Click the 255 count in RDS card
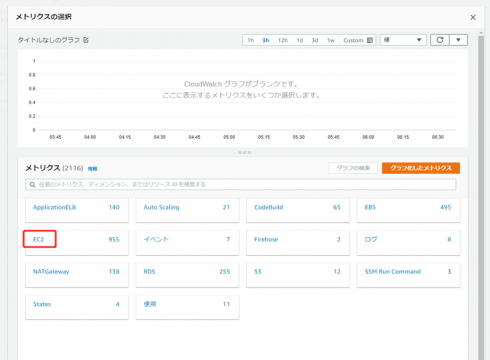 (x=225, y=272)
